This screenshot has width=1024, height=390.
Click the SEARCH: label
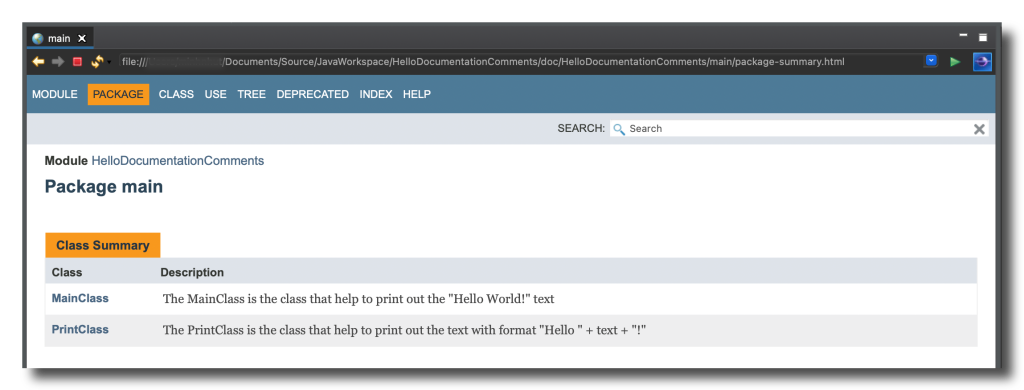click(x=581, y=129)
